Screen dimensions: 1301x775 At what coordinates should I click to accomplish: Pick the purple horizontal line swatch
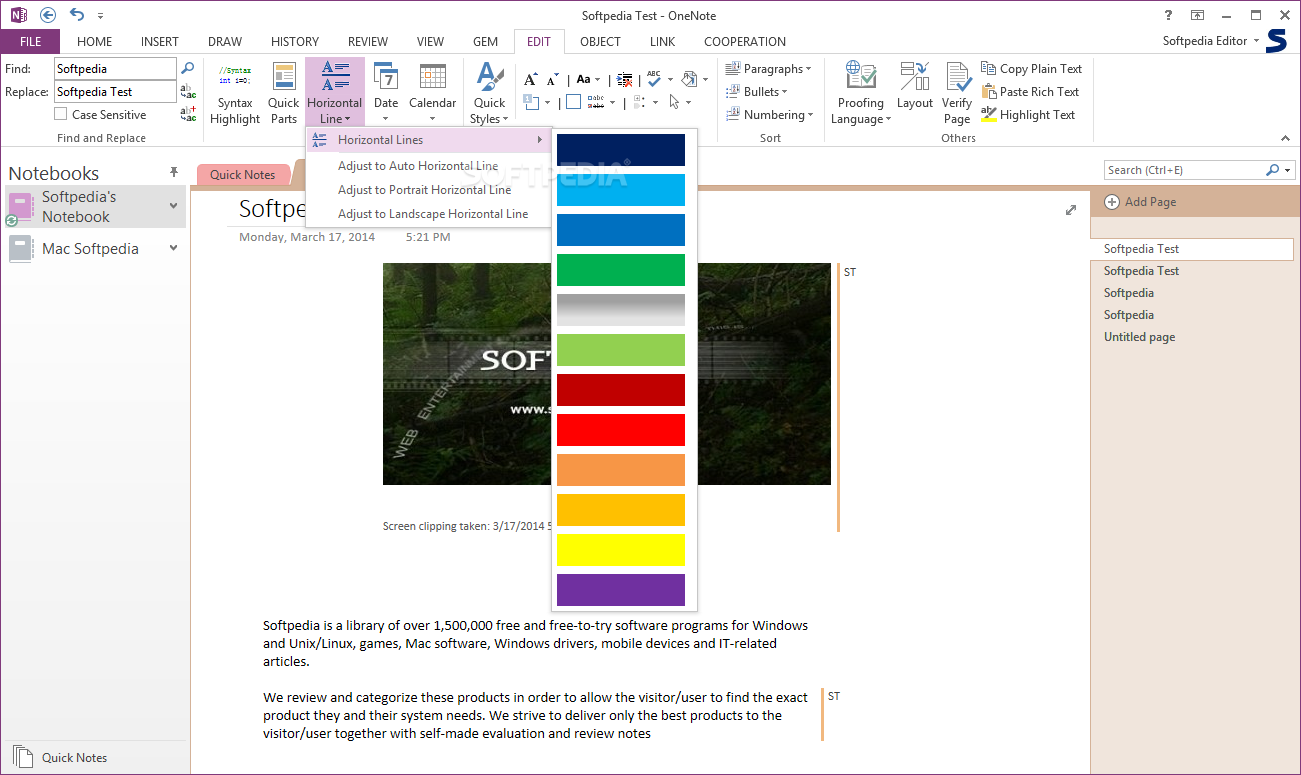621,590
